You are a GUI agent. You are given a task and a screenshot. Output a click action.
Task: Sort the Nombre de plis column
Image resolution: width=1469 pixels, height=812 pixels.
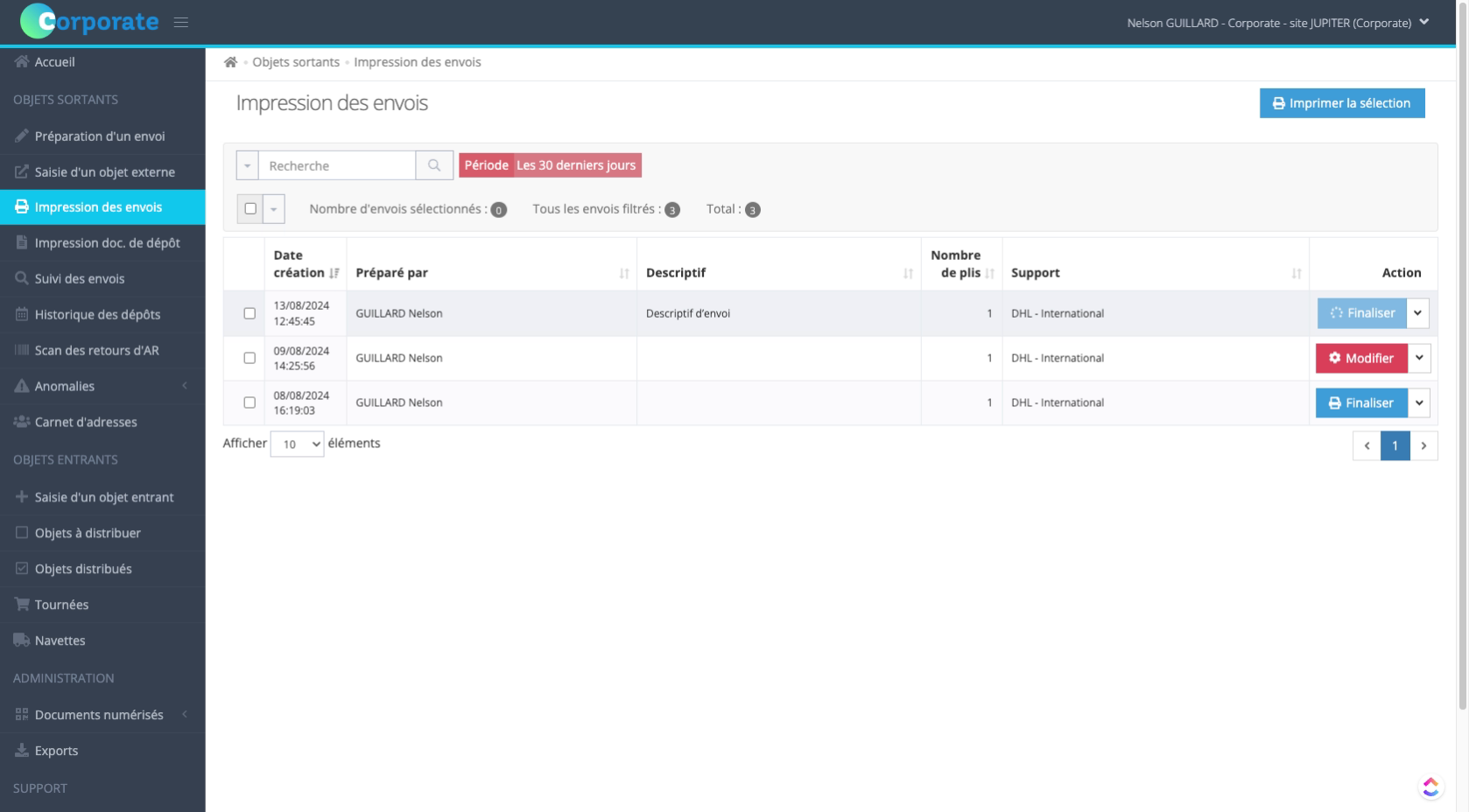point(989,273)
